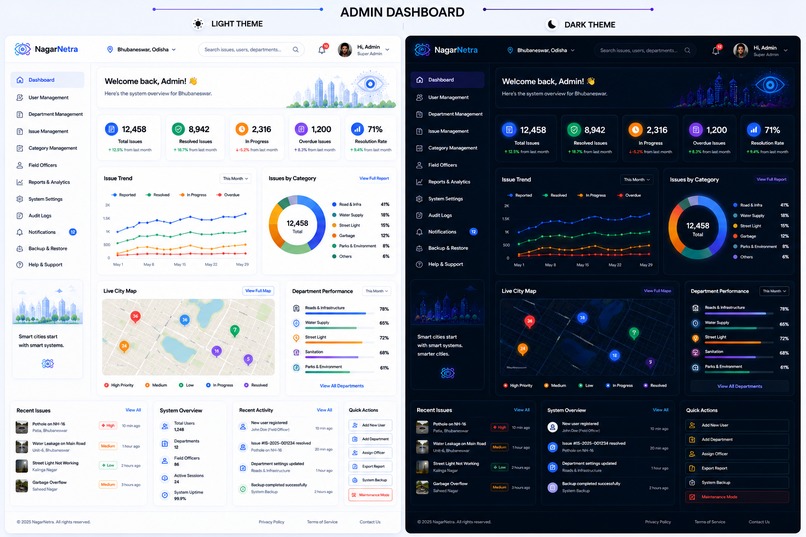Open View All Departments link in dark theme

pyautogui.click(x=740, y=386)
